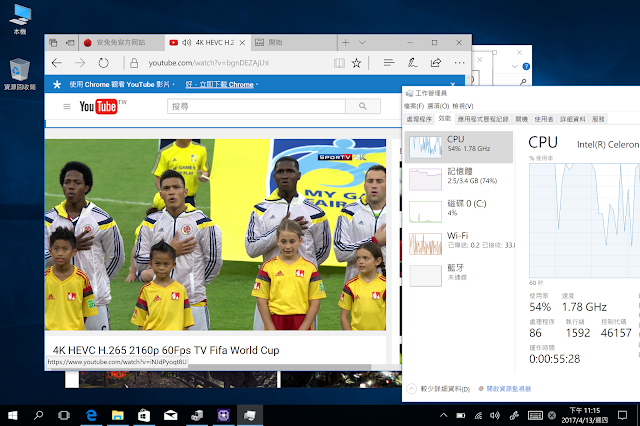Open Edge reading view book icon
This screenshot has width=640, height=426.
click(x=339, y=63)
